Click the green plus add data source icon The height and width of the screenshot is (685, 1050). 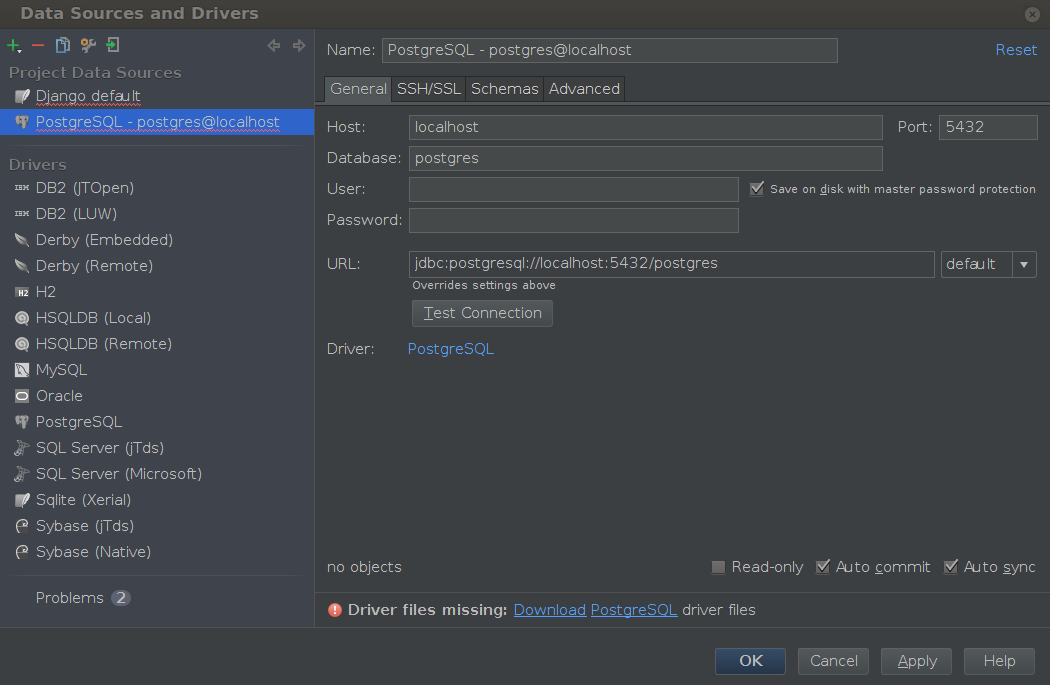pyautogui.click(x=13, y=46)
